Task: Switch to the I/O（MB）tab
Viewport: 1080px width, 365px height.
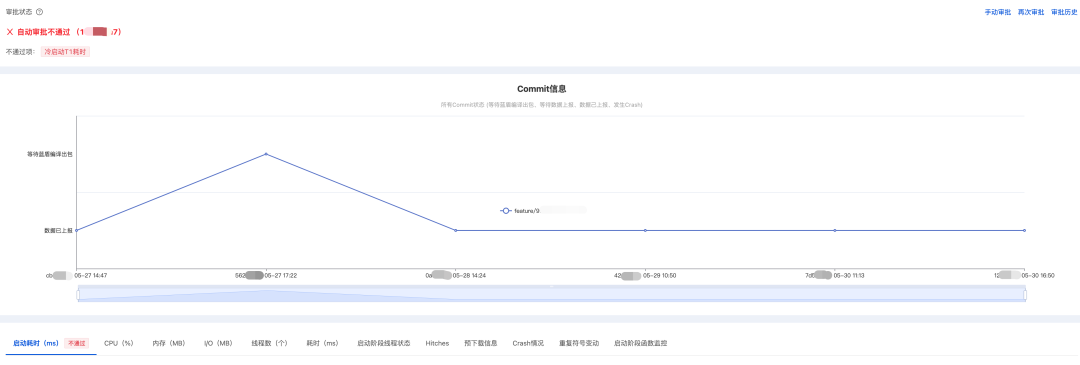Action: click(218, 342)
